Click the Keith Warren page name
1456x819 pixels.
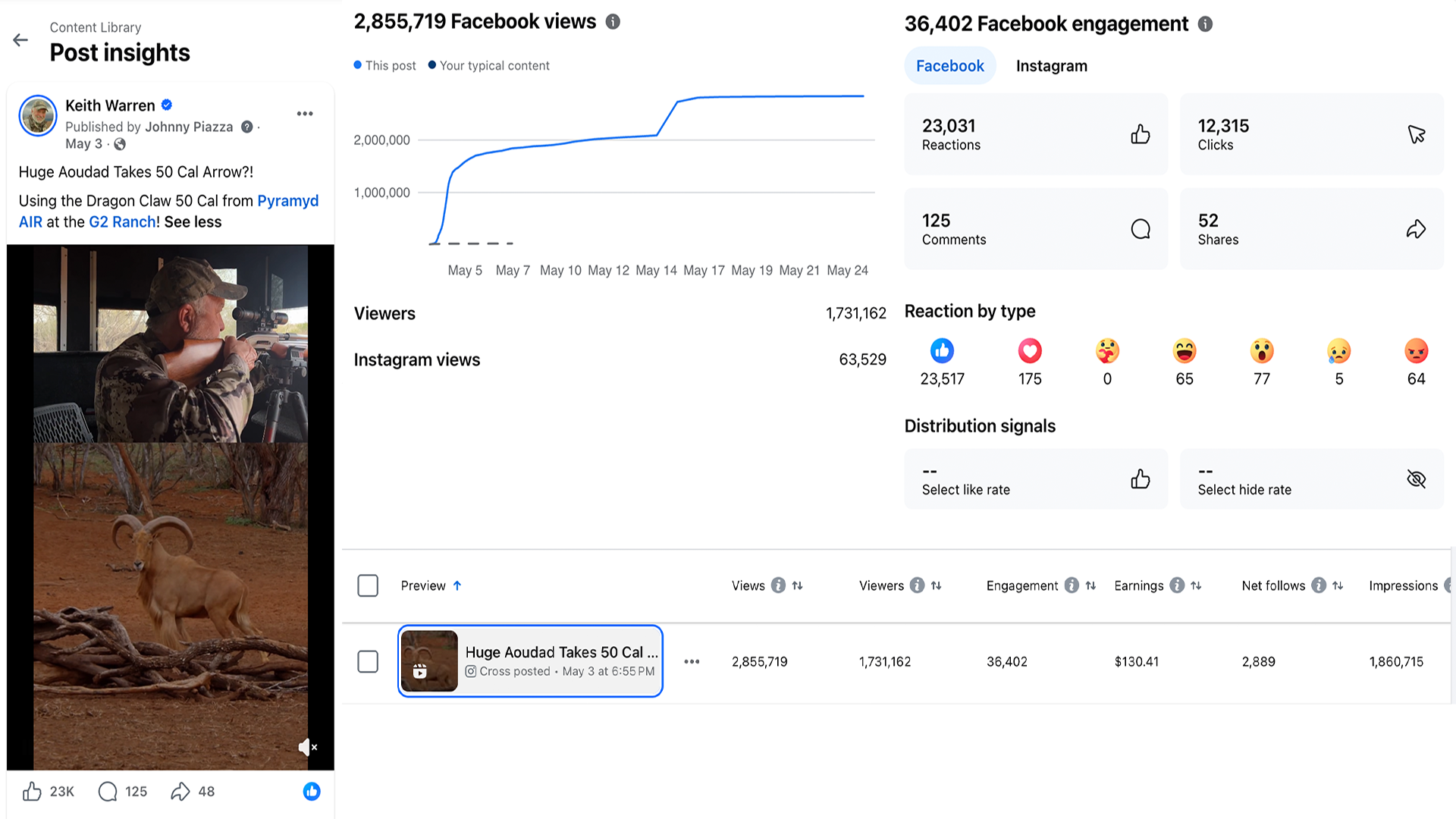(x=110, y=105)
